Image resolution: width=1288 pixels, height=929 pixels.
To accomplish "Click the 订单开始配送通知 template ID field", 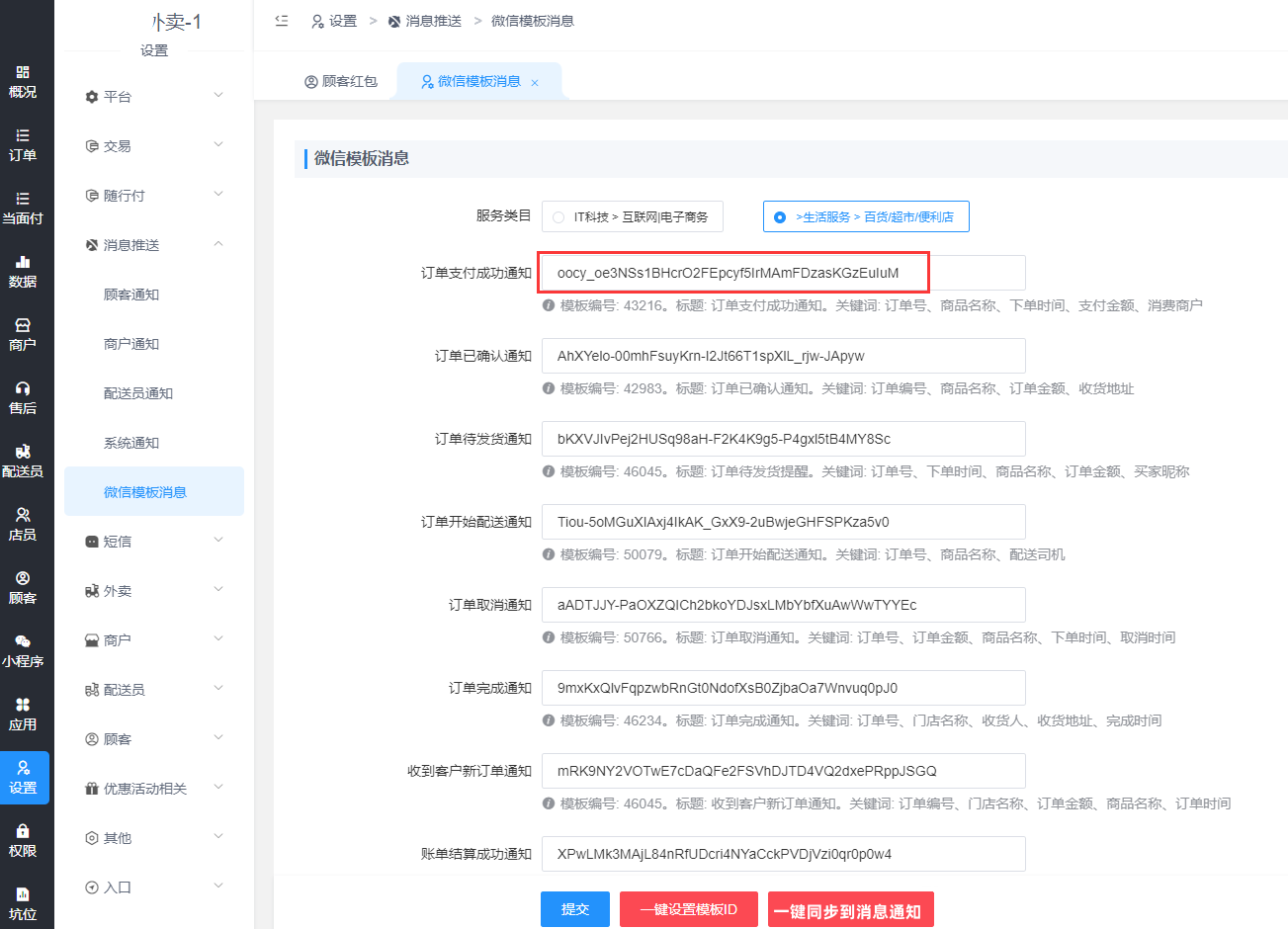I will [x=784, y=522].
